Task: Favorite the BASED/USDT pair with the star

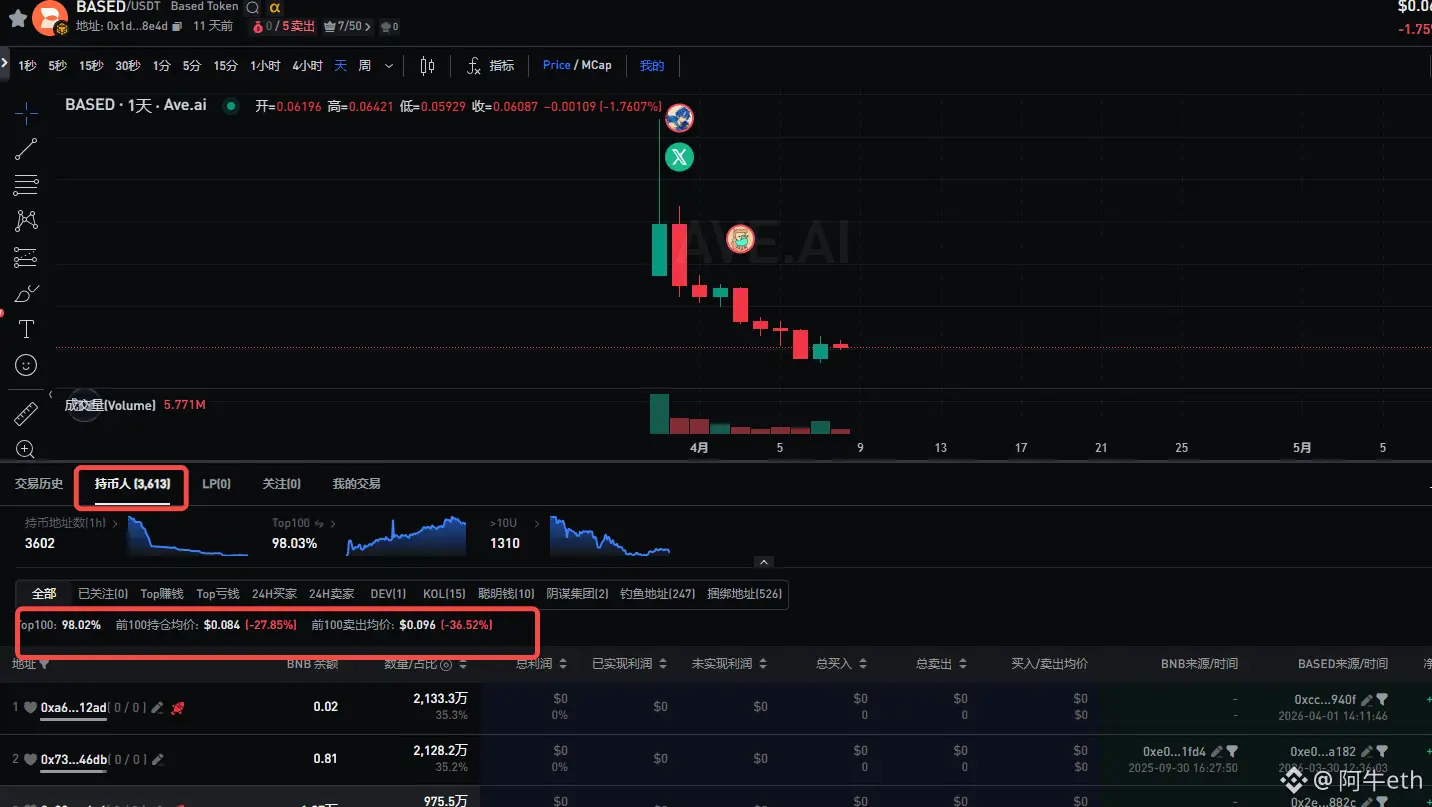Action: [x=17, y=19]
